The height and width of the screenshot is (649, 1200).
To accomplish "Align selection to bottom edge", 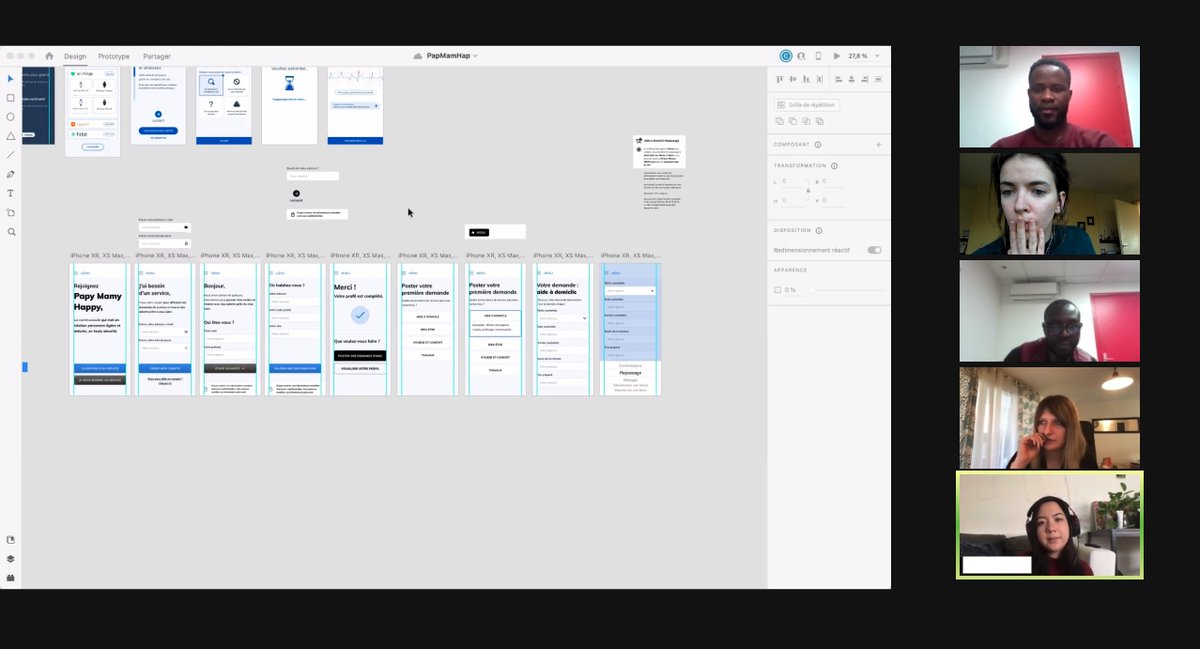I will point(806,79).
